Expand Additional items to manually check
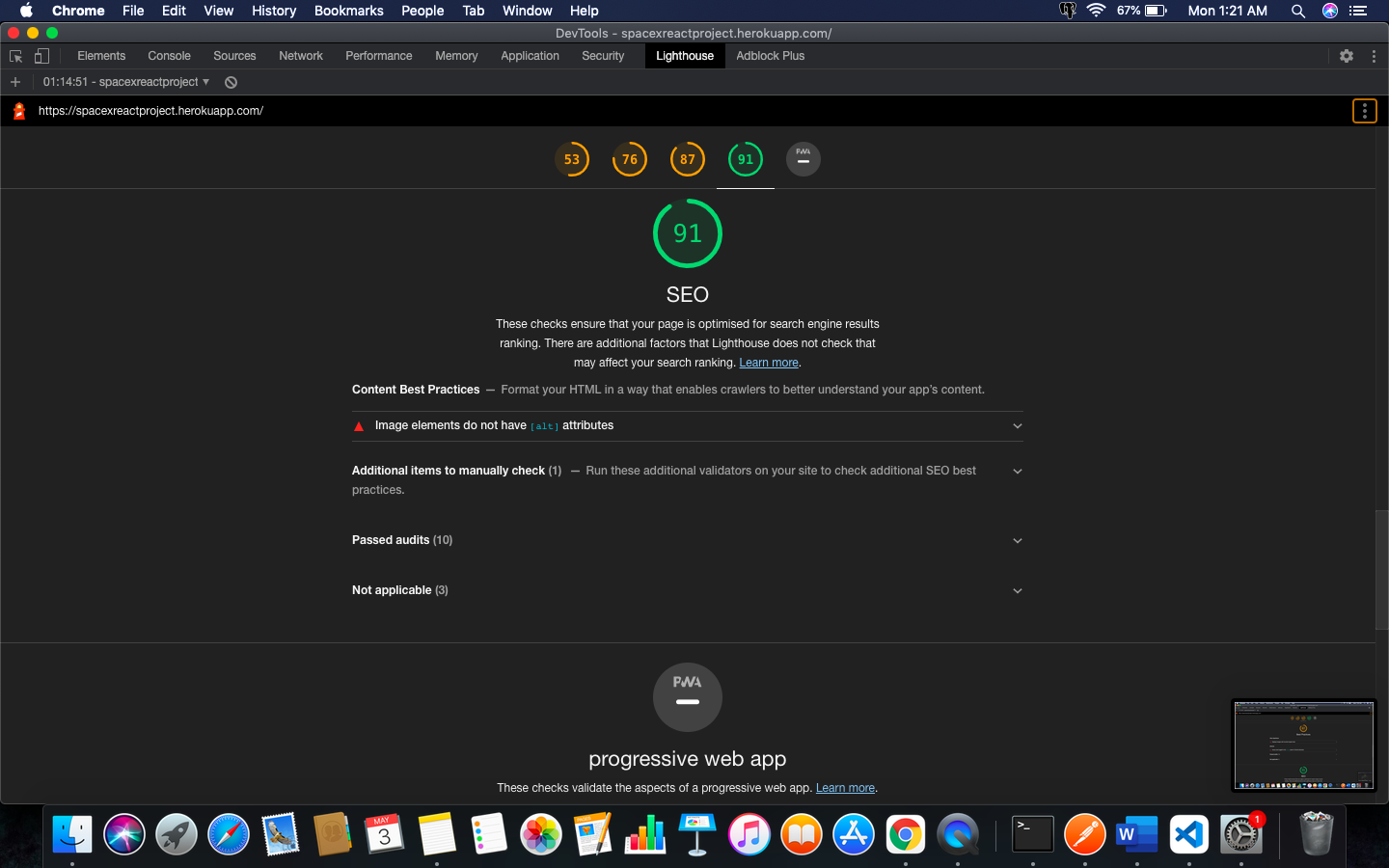The width and height of the screenshot is (1389, 868). [687, 480]
